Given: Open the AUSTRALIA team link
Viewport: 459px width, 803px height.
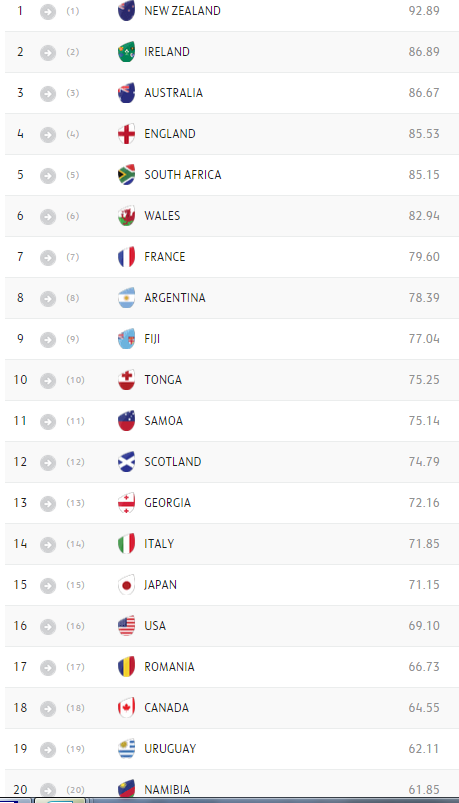Looking at the screenshot, I should pyautogui.click(x=173, y=93).
